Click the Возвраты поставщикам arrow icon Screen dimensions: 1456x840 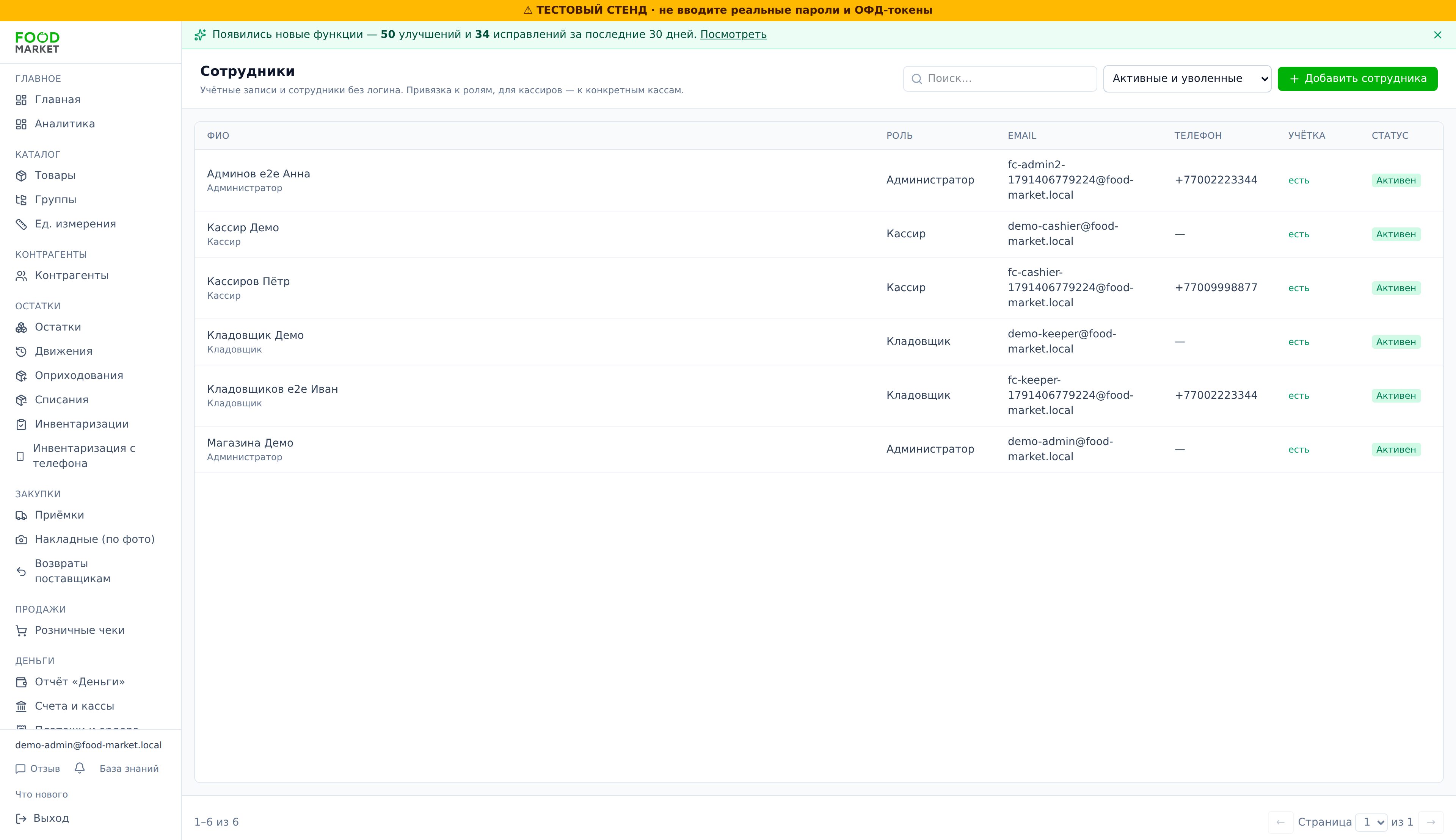21,571
